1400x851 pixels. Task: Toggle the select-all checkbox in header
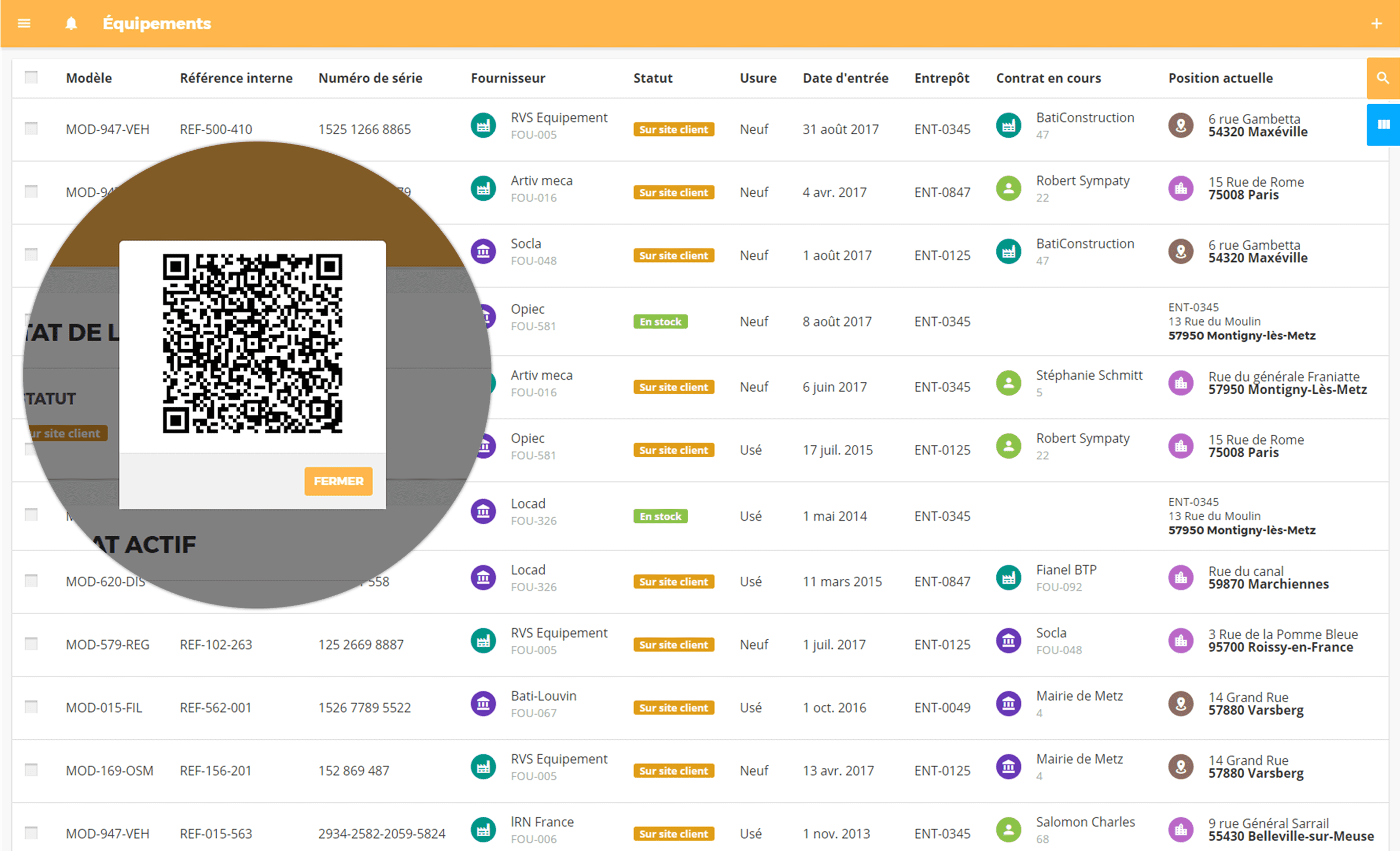click(x=31, y=77)
